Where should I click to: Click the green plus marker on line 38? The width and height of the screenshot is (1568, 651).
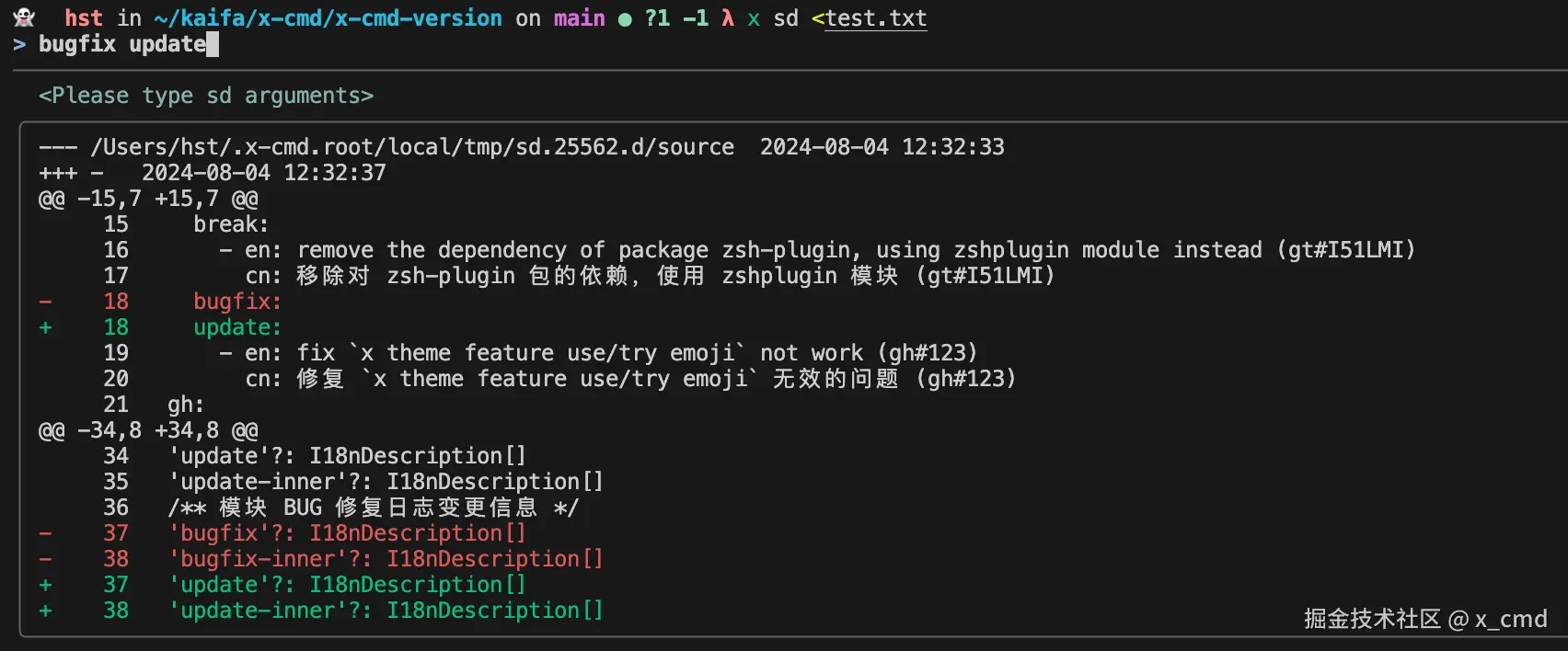(x=45, y=611)
